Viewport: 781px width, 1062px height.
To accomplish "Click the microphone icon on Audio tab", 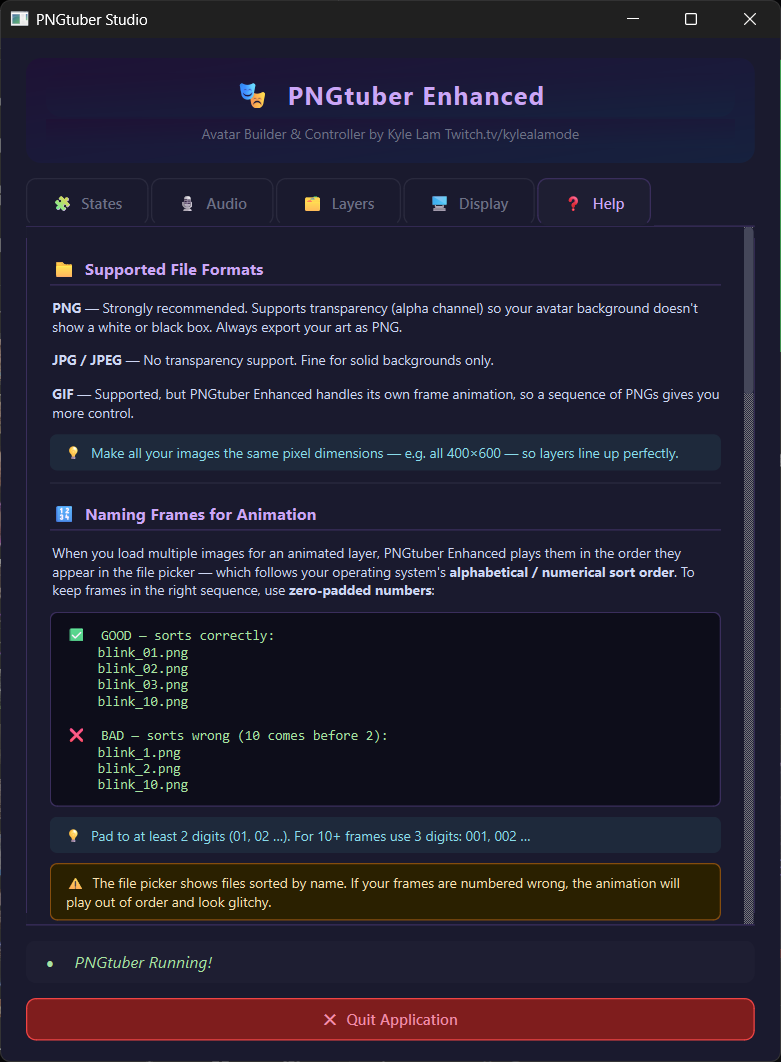I will click(x=187, y=204).
